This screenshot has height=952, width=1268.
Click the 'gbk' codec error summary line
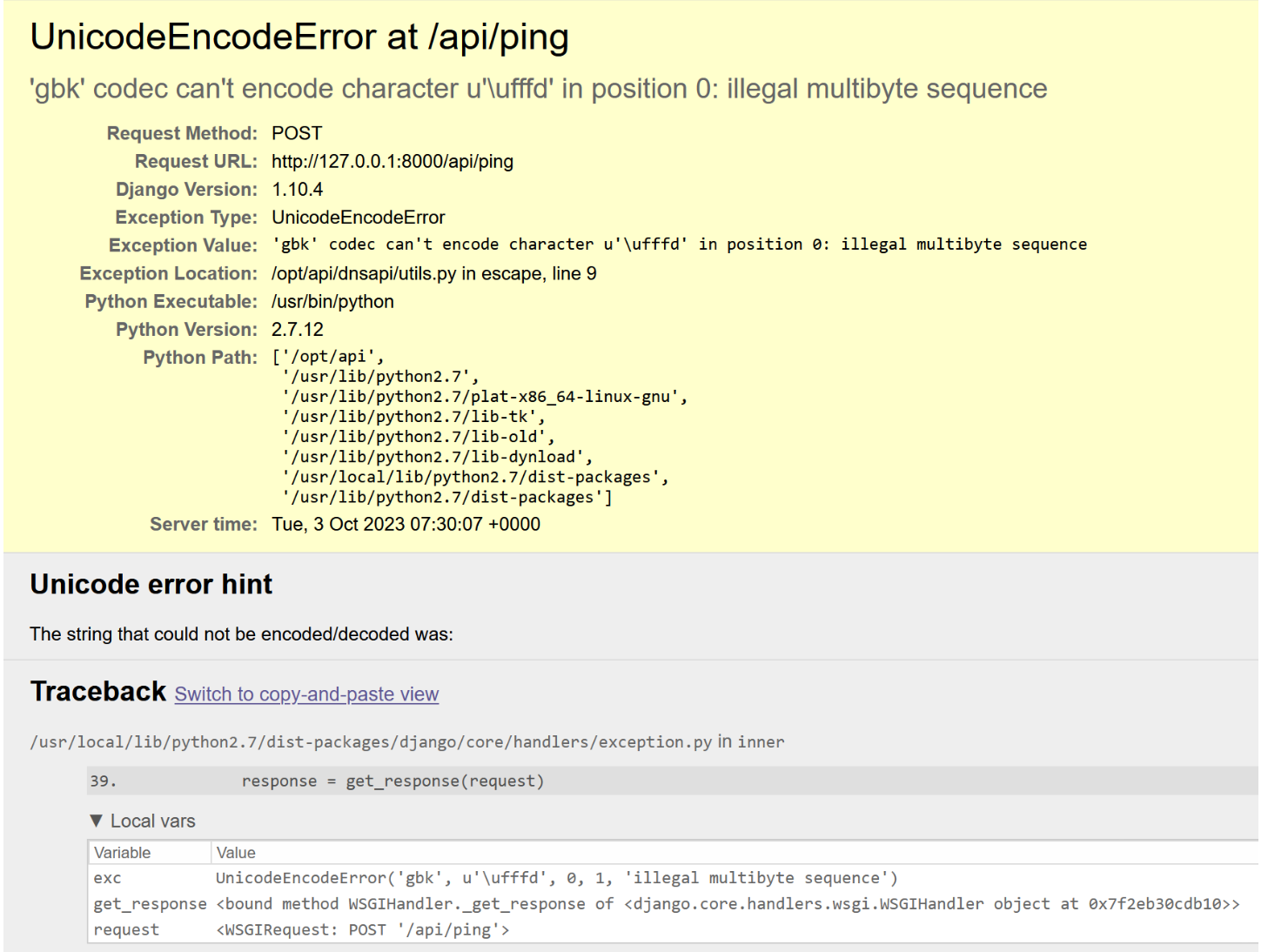coord(539,89)
